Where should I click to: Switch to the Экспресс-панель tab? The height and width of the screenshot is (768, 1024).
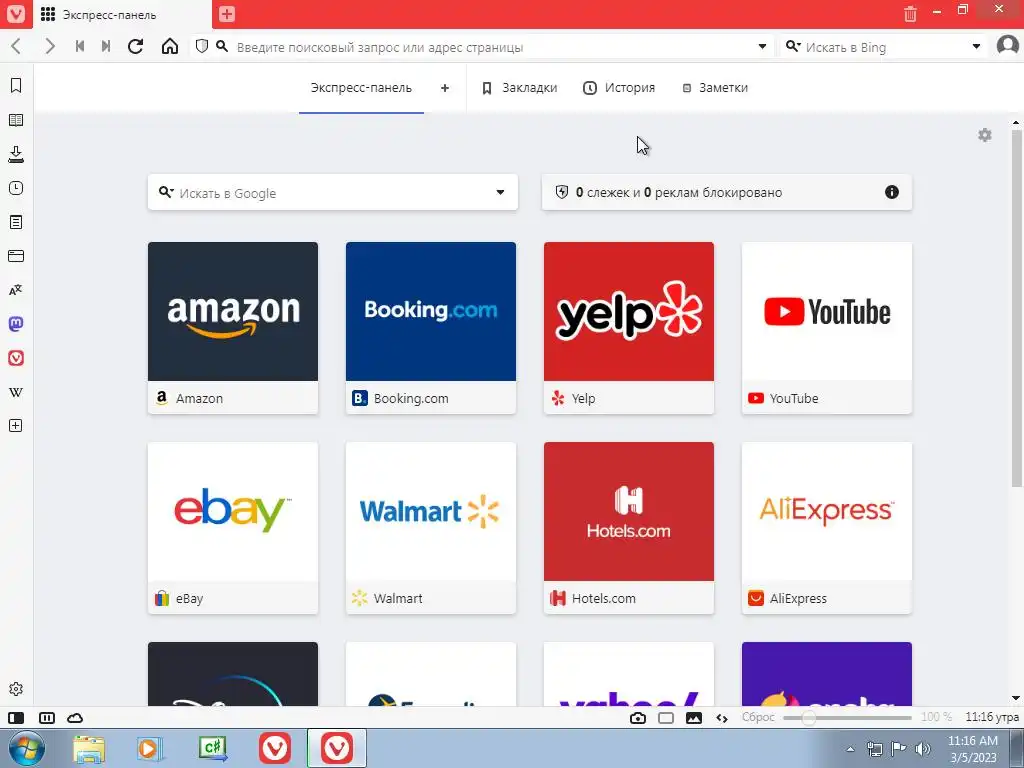[361, 88]
